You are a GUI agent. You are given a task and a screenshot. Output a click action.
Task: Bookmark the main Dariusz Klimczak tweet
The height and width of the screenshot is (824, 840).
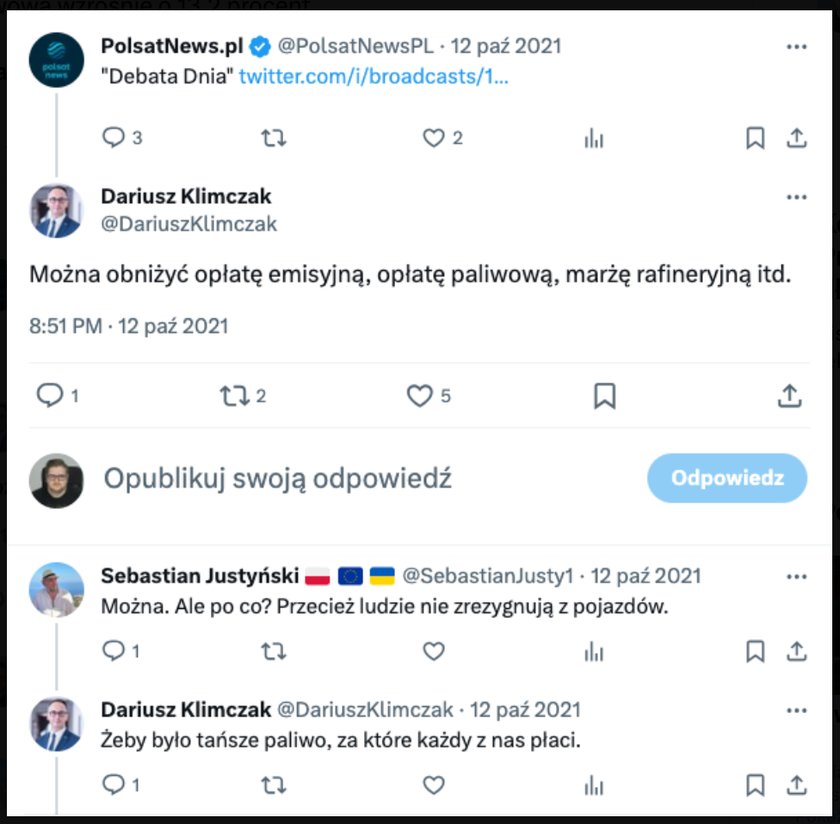point(604,396)
